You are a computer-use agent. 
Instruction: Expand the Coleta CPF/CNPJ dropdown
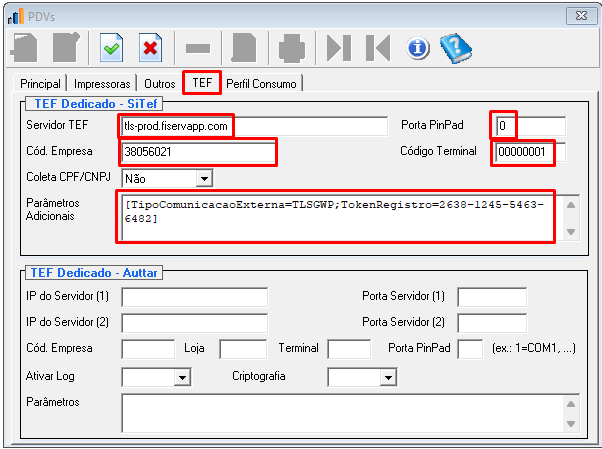tap(204, 179)
